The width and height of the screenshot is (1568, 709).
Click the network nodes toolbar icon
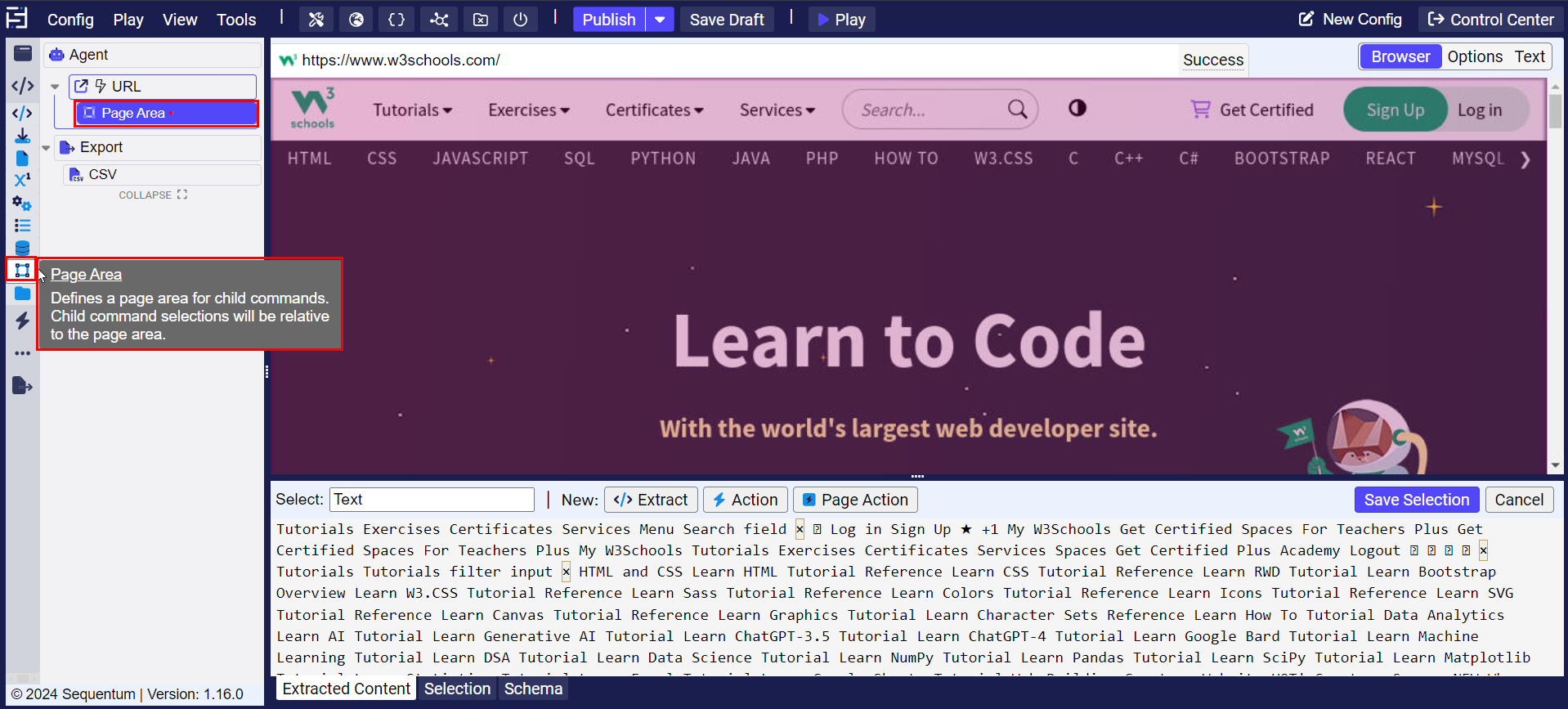click(439, 20)
